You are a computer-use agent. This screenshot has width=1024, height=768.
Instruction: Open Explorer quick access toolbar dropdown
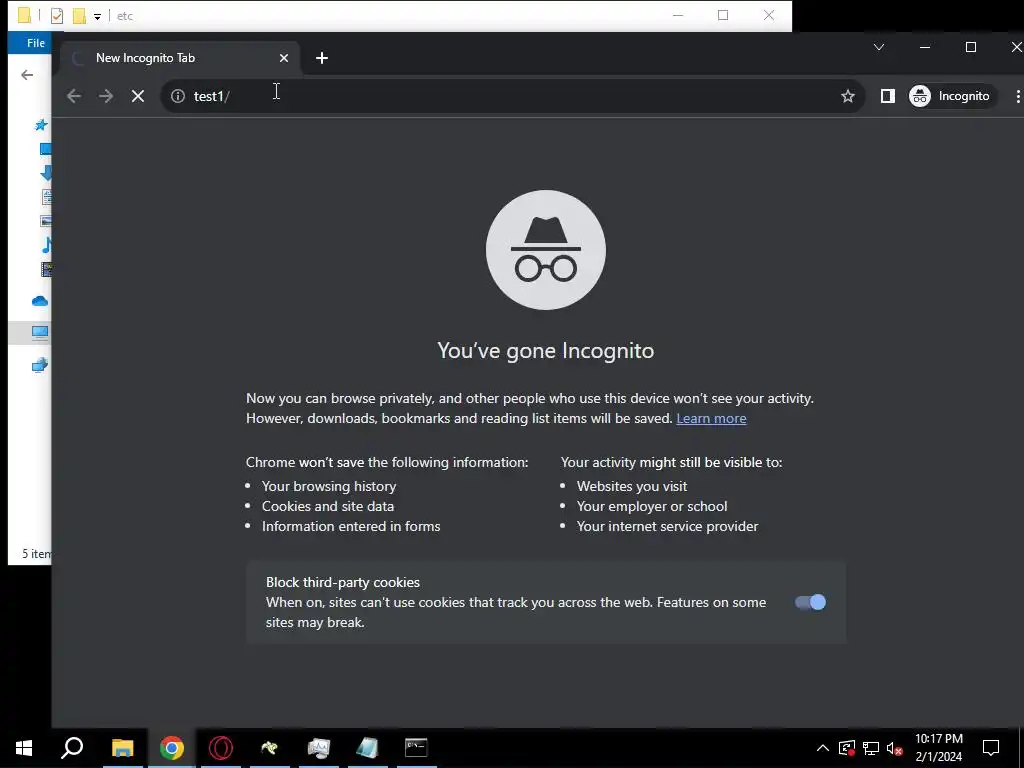point(97,16)
